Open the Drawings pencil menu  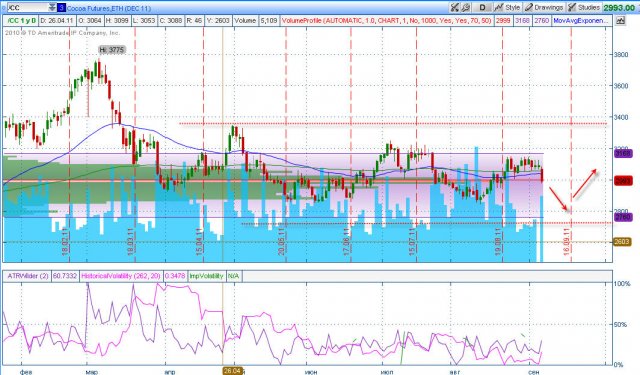point(544,7)
